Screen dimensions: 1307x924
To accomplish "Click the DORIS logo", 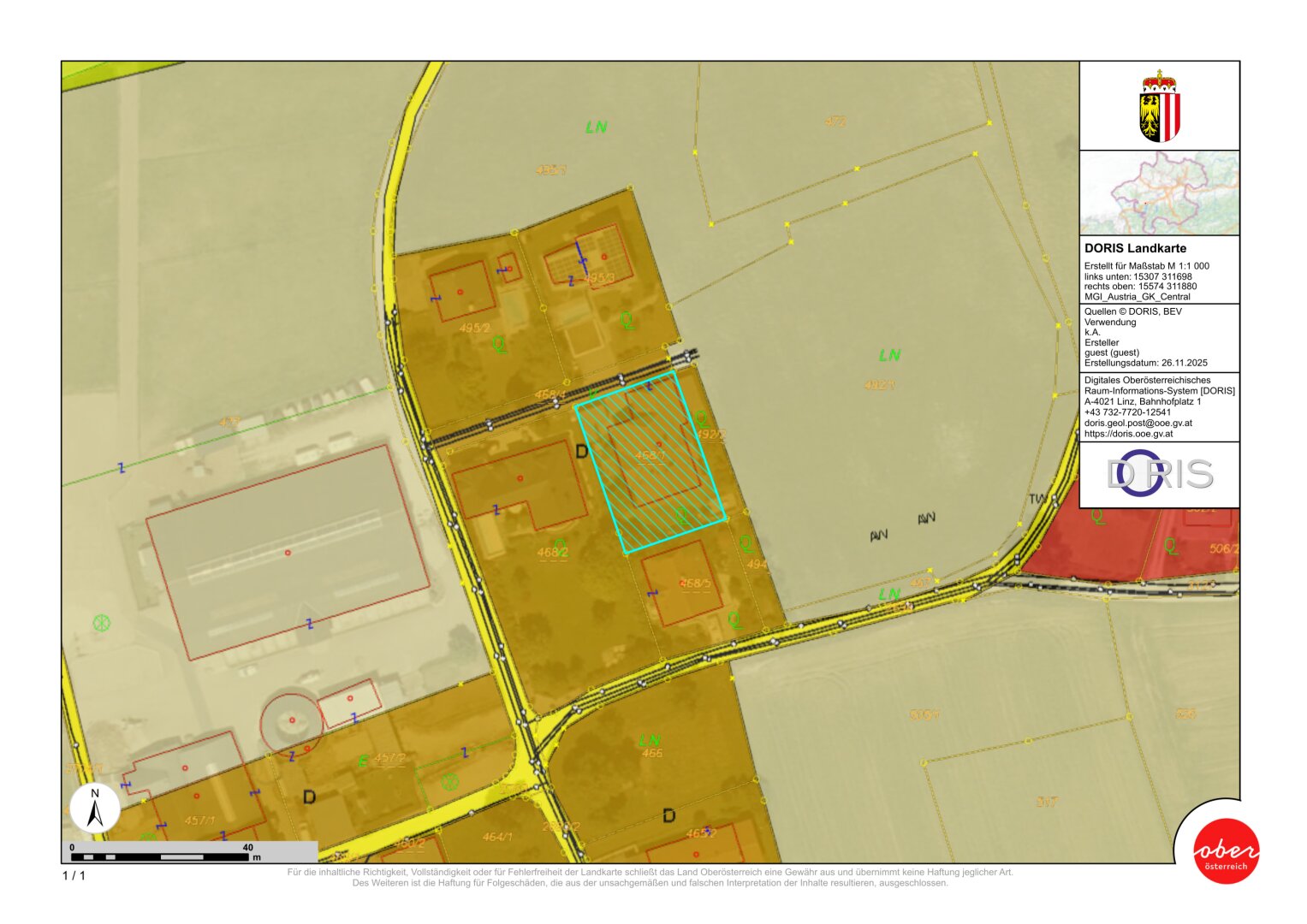I will coord(1159,474).
